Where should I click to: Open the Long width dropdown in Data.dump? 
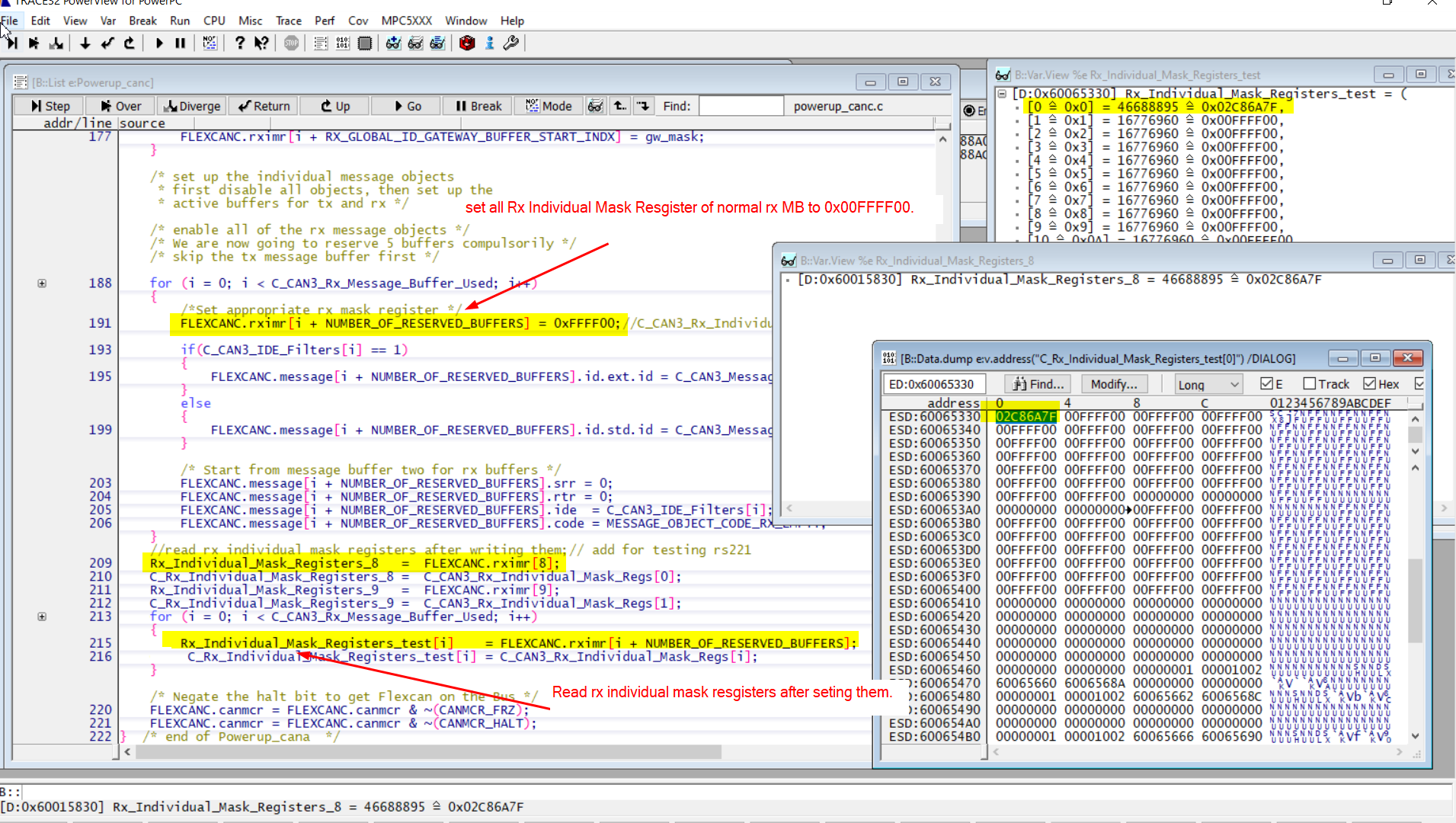tap(1208, 384)
